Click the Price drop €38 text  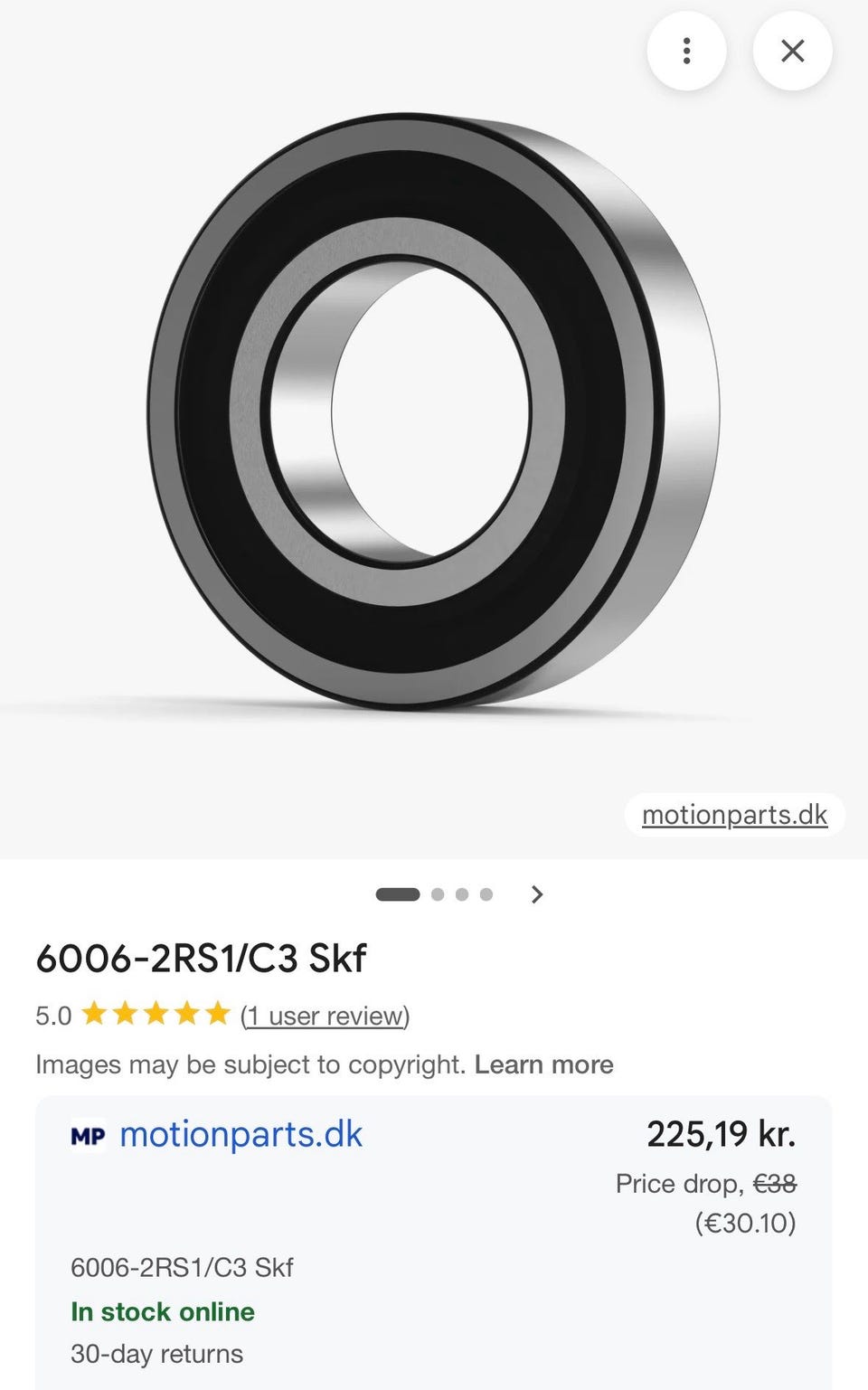coord(706,1184)
